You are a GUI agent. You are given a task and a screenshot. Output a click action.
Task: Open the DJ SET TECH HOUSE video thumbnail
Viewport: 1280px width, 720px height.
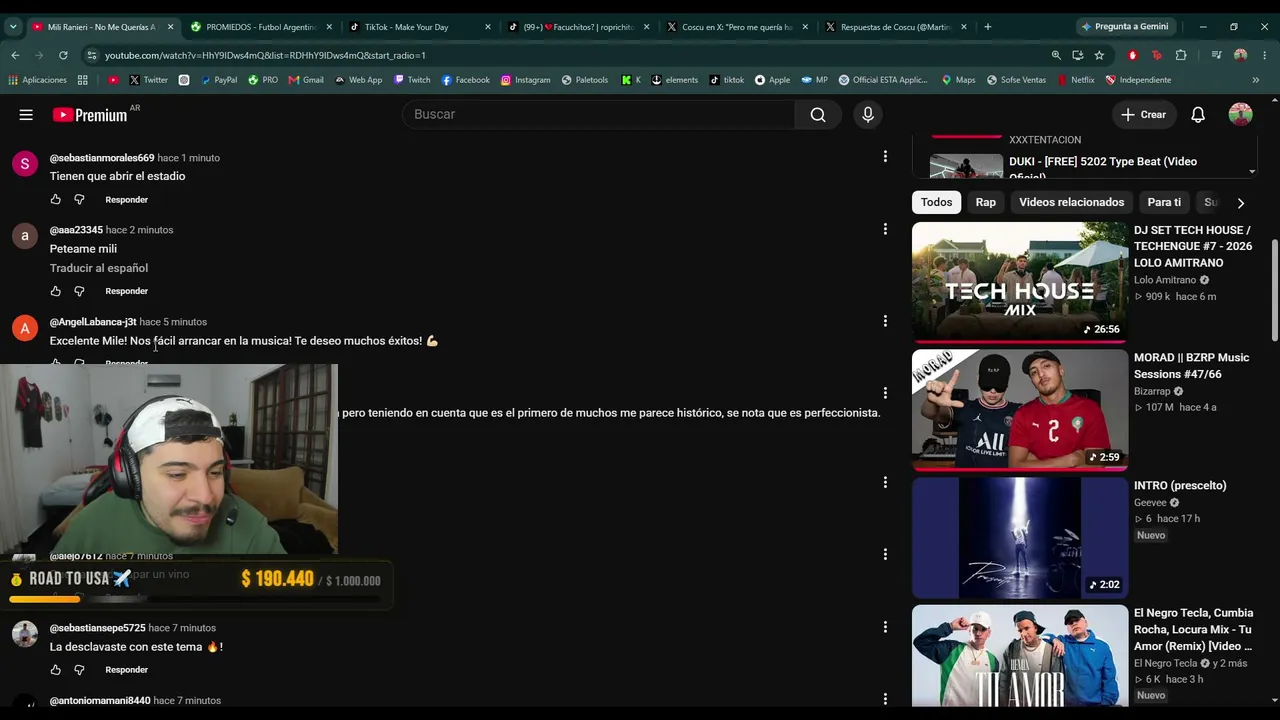[1020, 283]
